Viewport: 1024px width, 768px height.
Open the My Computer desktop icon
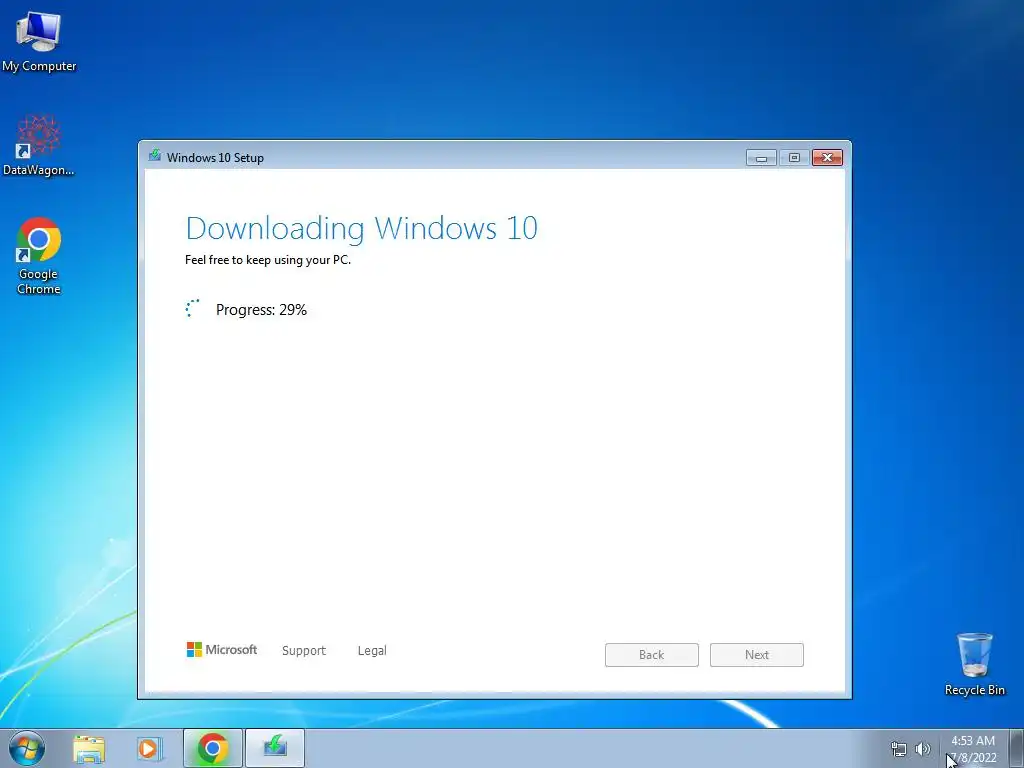coord(39,41)
